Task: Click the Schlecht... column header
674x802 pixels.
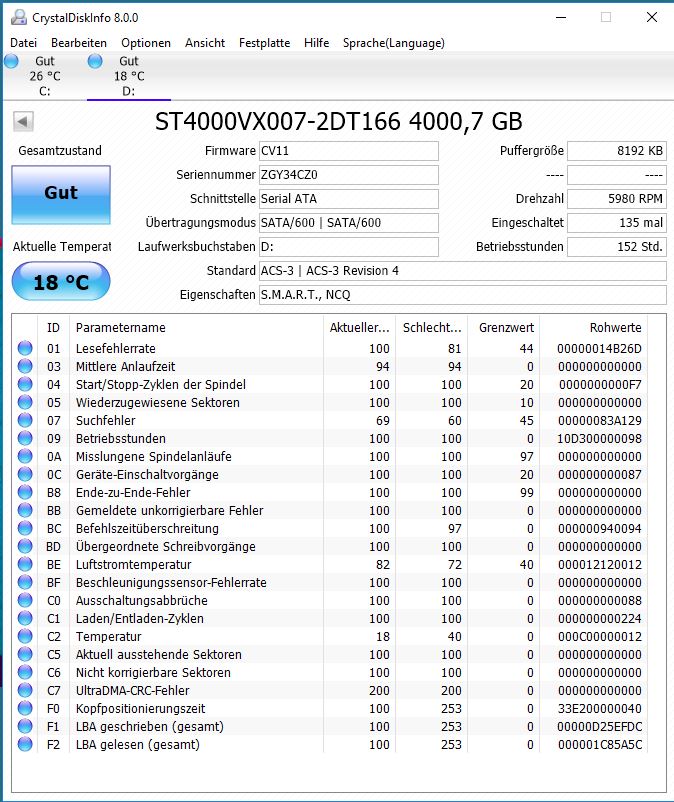Action: click(x=432, y=327)
